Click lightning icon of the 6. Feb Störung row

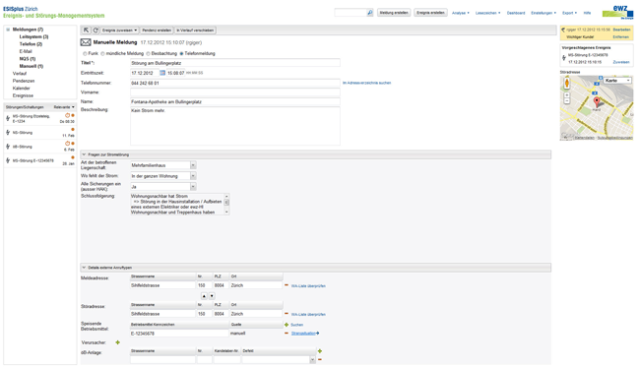[x=8, y=146]
